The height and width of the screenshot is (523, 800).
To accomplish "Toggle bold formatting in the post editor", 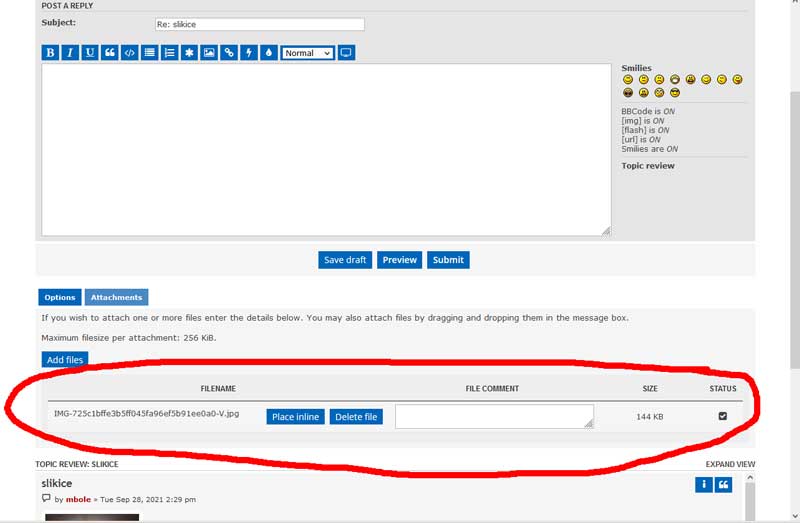I will (50, 53).
